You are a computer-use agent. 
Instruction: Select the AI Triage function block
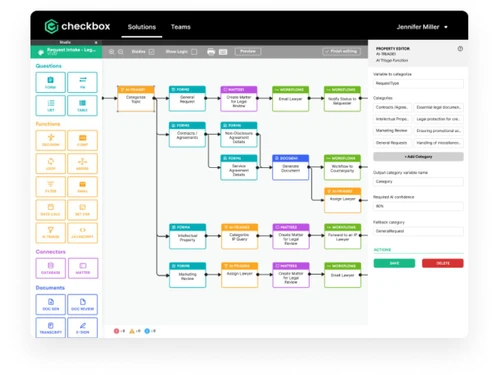(50, 232)
